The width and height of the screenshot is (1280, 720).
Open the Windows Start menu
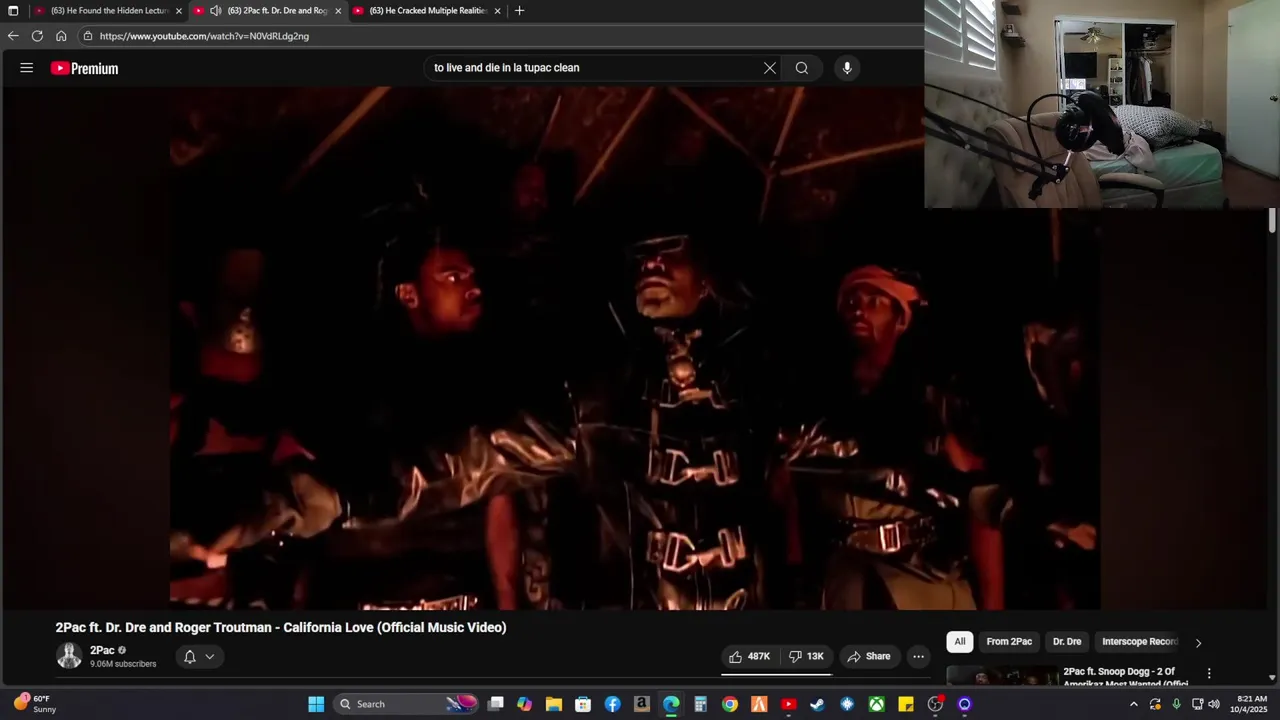click(x=316, y=704)
